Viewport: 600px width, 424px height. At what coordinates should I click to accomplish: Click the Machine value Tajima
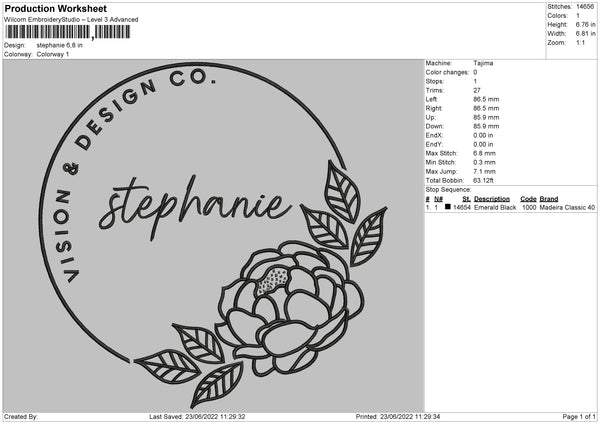tap(483, 63)
